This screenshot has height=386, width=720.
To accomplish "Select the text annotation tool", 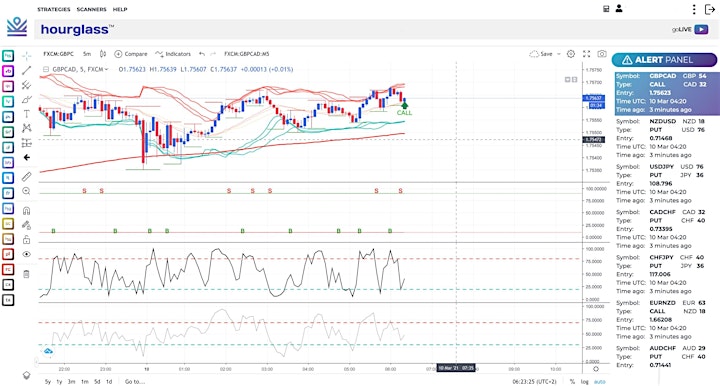I will (x=27, y=114).
